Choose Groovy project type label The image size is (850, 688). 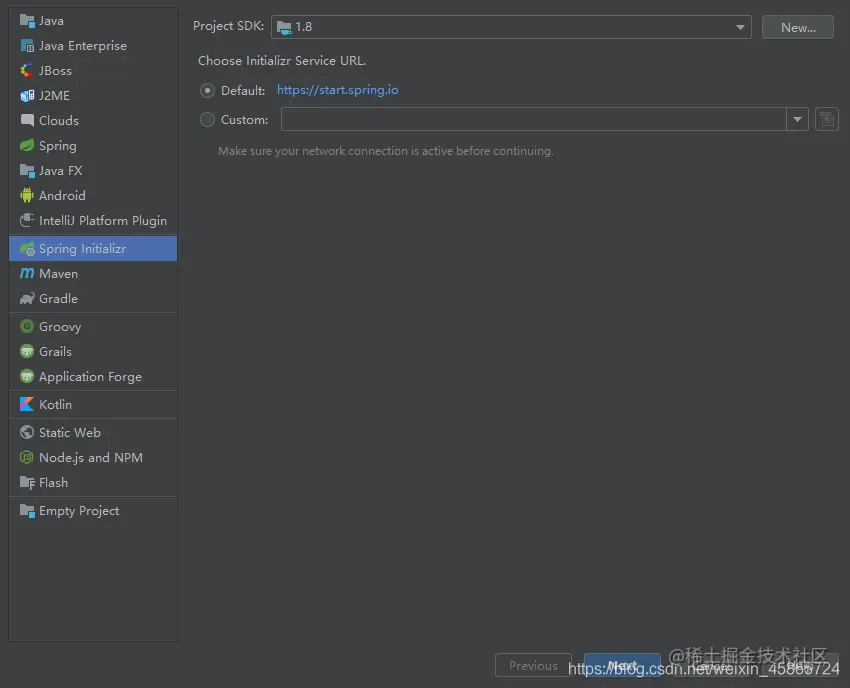[60, 327]
